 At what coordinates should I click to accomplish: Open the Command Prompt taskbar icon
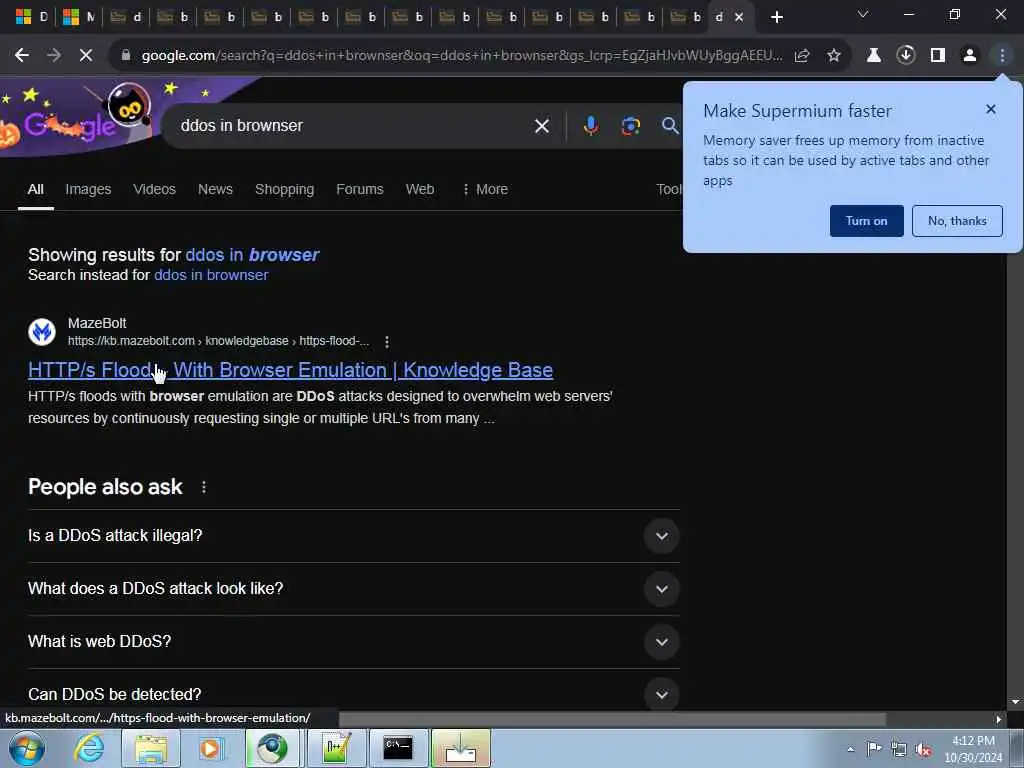[x=398, y=748]
